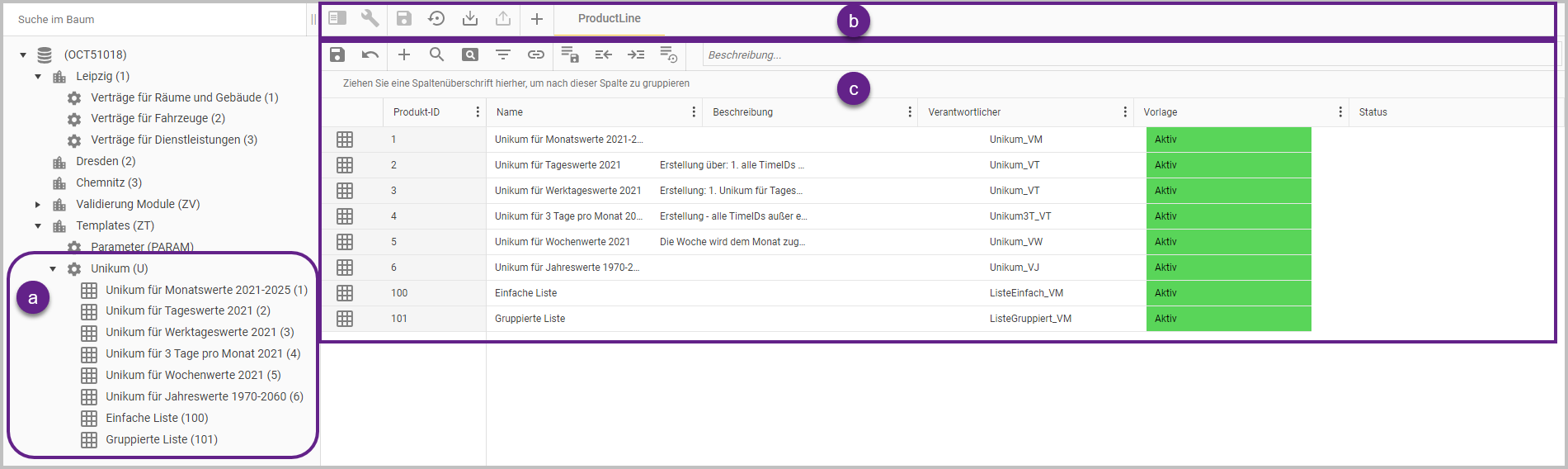Click the restore history icon in top toolbar

[x=436, y=18]
